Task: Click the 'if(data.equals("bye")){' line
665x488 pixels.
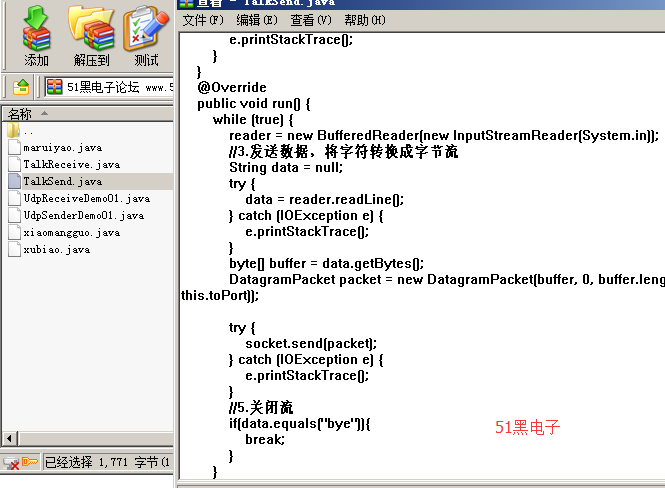Action: 299,423
